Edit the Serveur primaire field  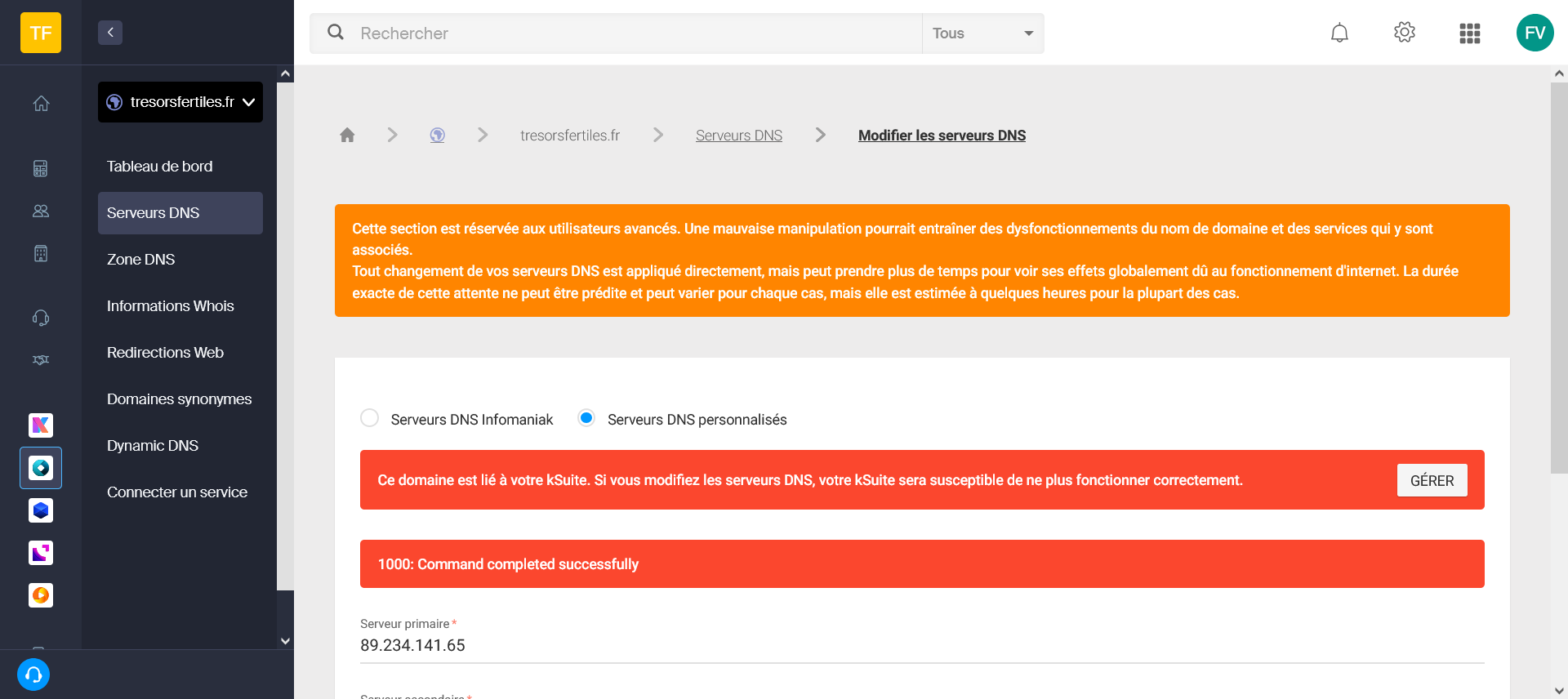(x=922, y=645)
